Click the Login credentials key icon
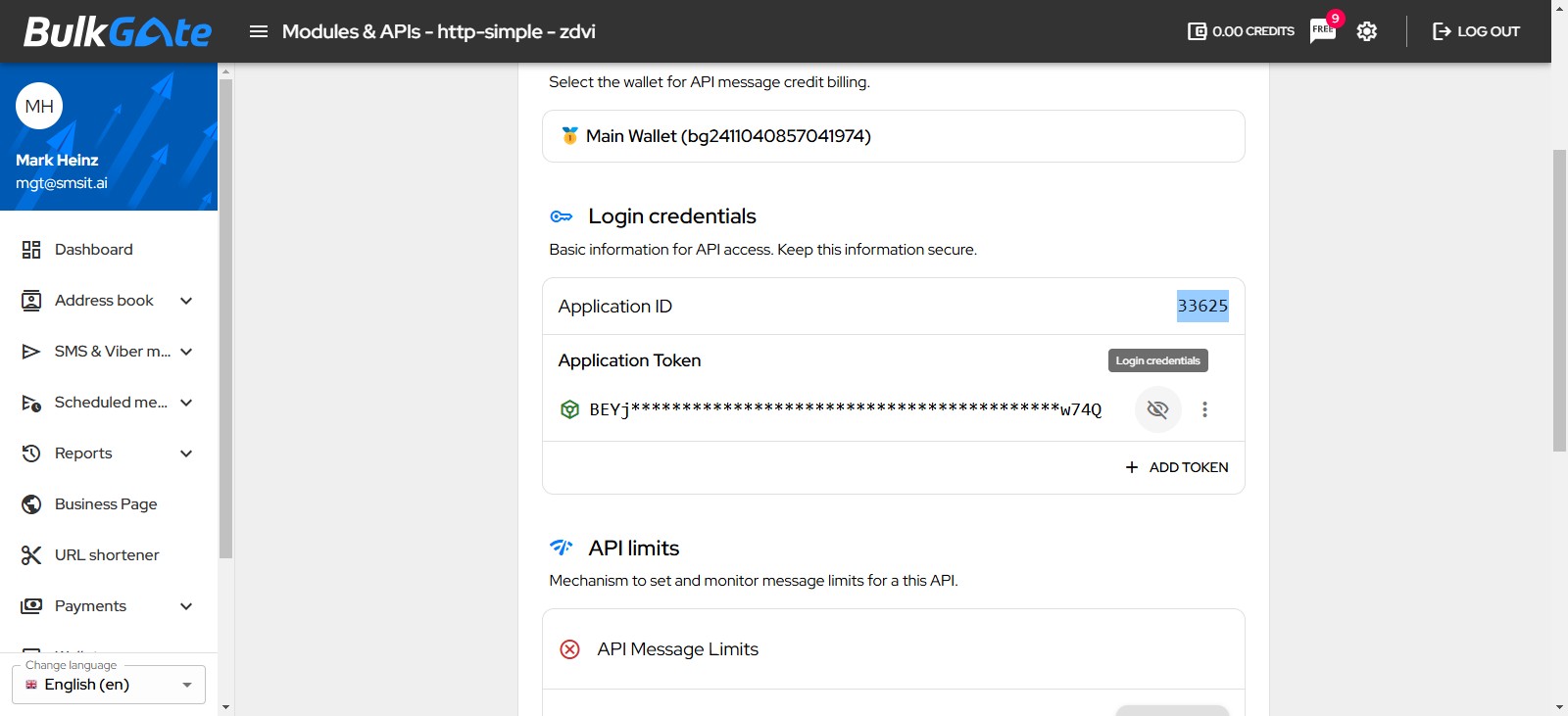This screenshot has width=1568, height=716. (562, 216)
